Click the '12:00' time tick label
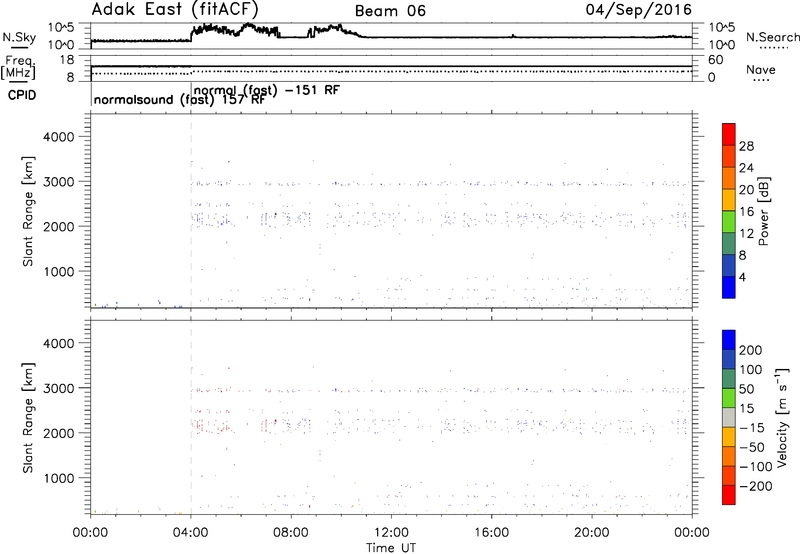The width and height of the screenshot is (800, 554). click(x=391, y=533)
